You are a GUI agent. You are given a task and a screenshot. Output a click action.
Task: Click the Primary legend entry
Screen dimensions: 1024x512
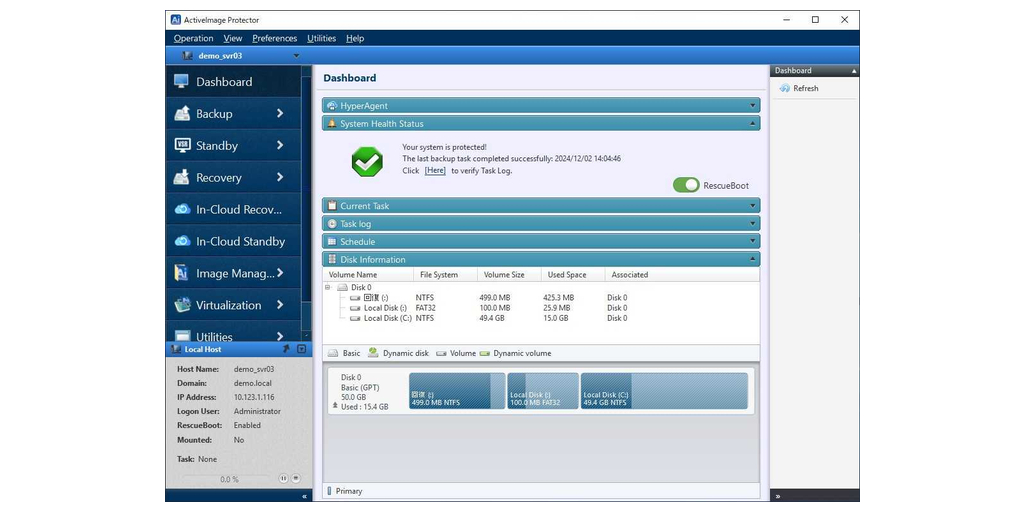pos(345,491)
